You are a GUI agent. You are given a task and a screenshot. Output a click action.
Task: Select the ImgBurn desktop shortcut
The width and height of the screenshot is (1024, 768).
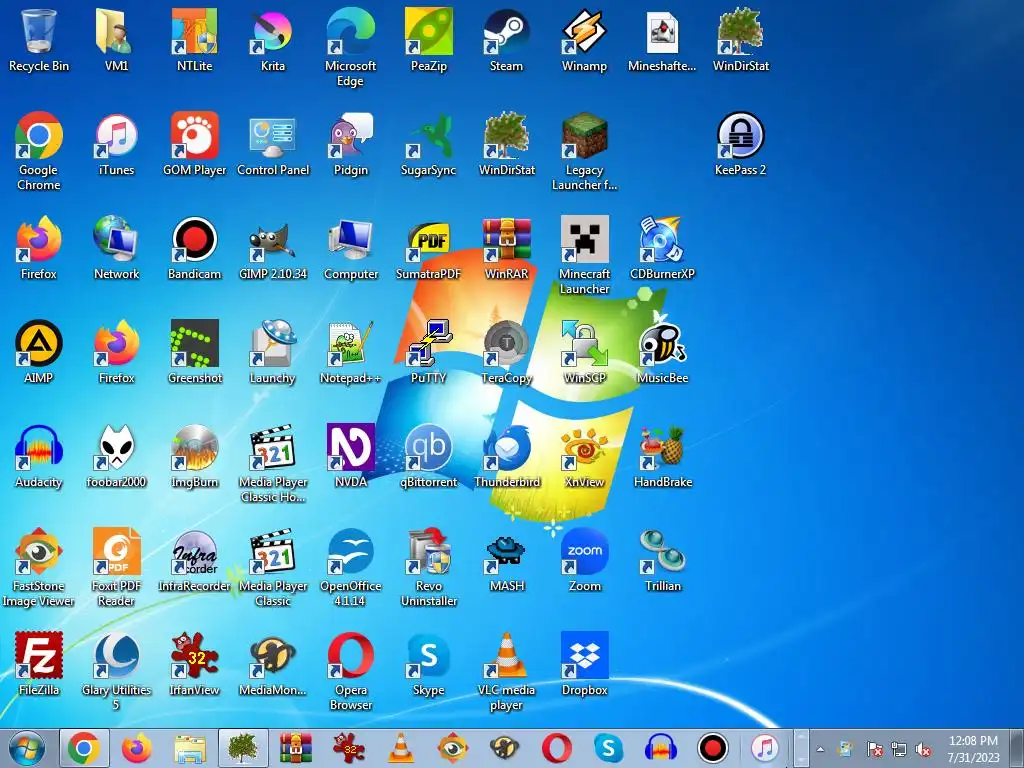[195, 456]
